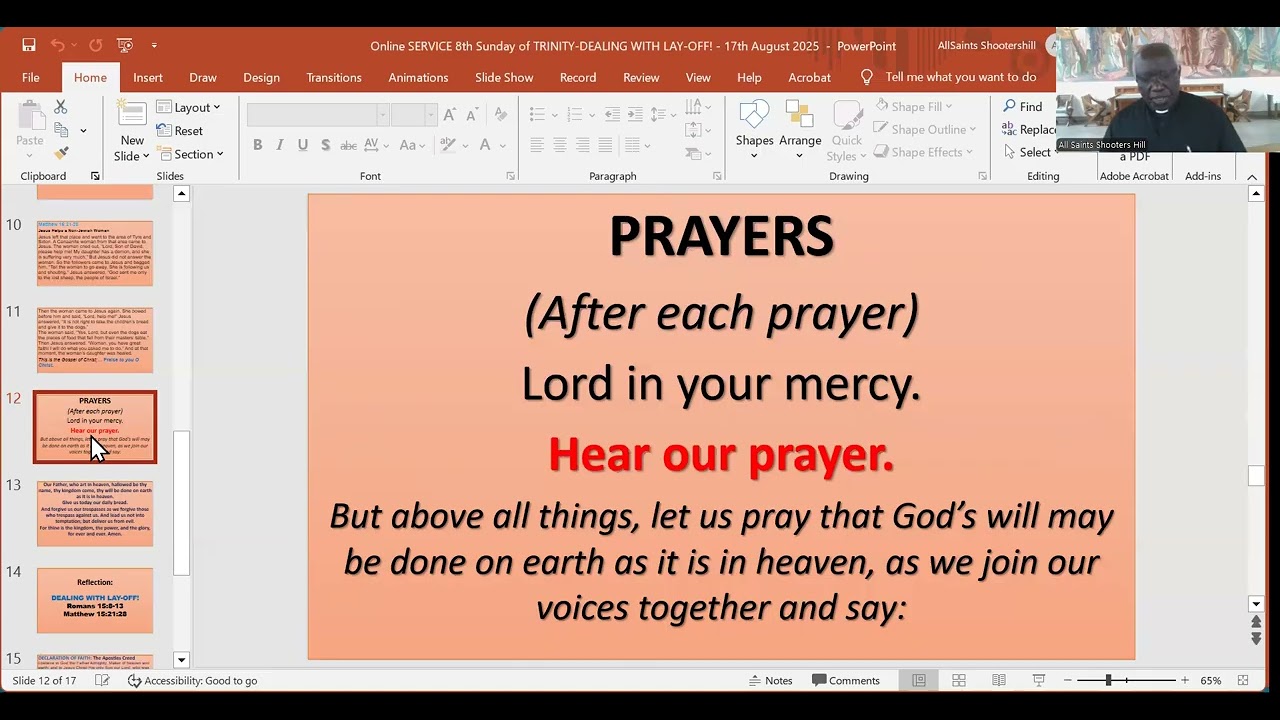Copy the selection to clipboard

(62, 130)
